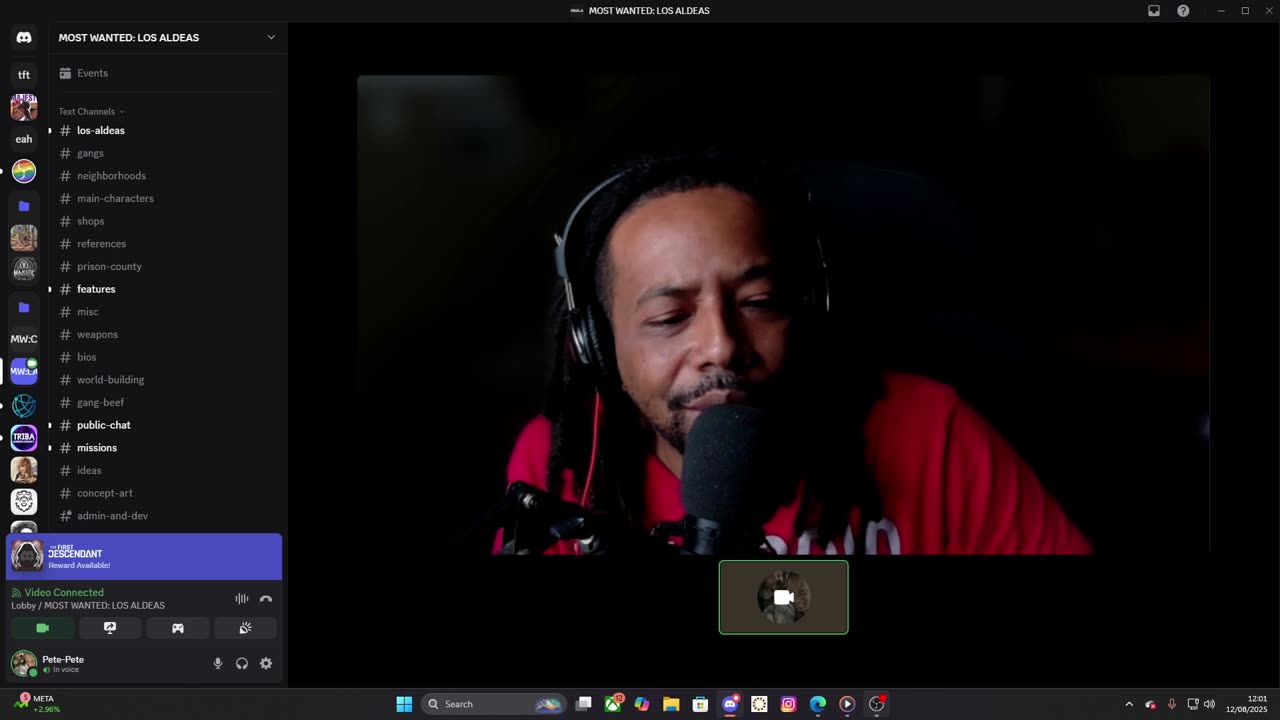Mute the microphone in user panel
The height and width of the screenshot is (720, 1280).
(x=218, y=663)
